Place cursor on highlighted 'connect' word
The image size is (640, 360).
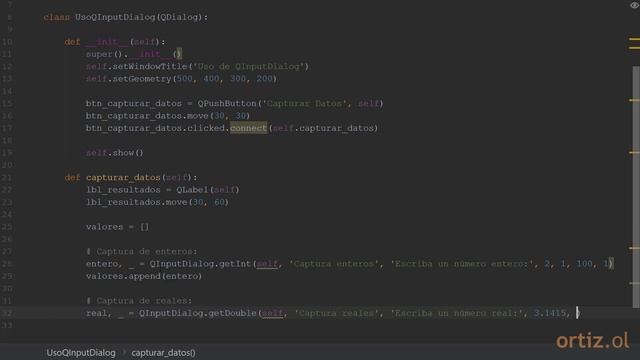[248, 128]
